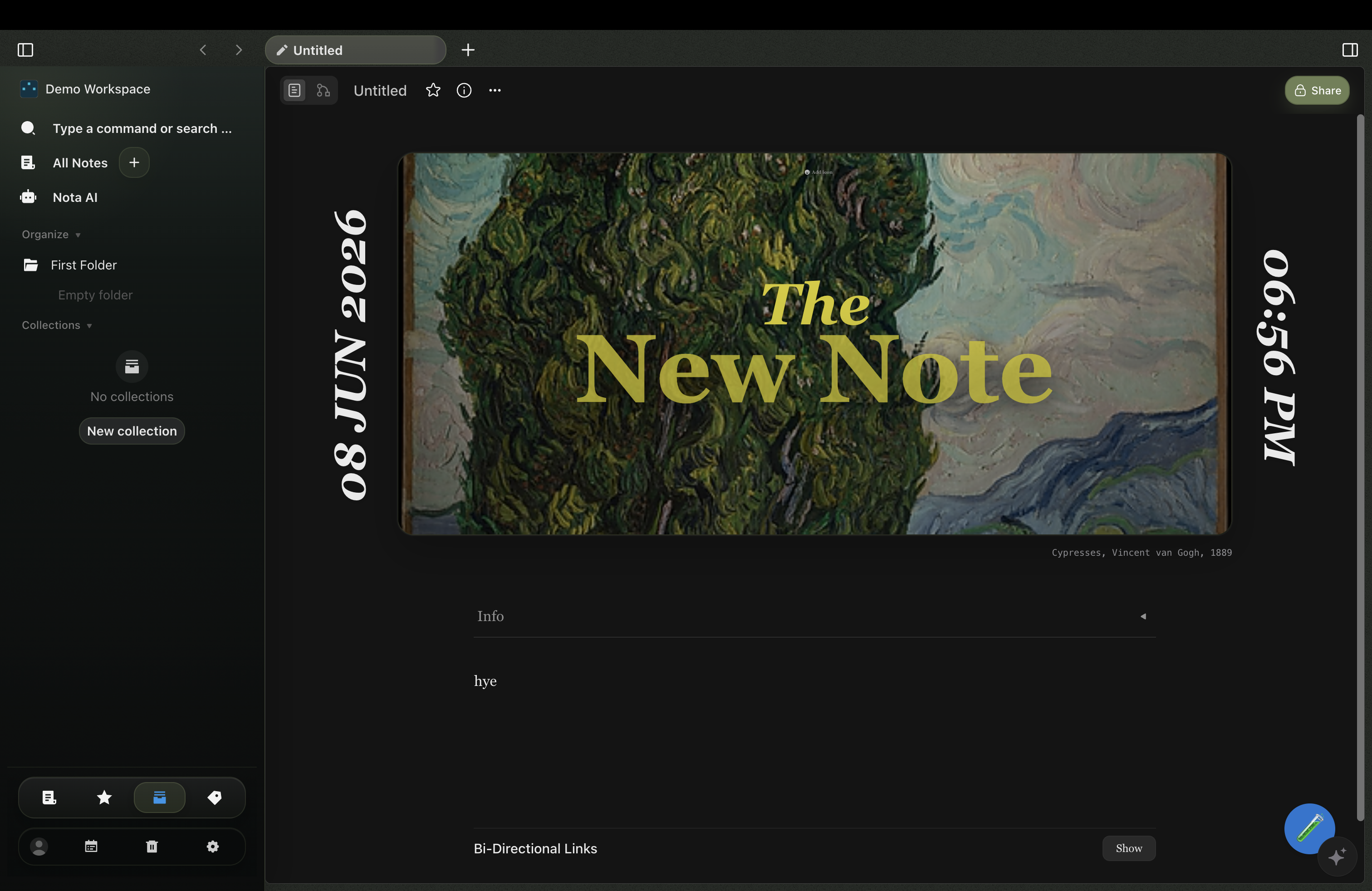The image size is (1372, 891).
Task: Toggle the left sidebar panel icon
Action: point(25,50)
